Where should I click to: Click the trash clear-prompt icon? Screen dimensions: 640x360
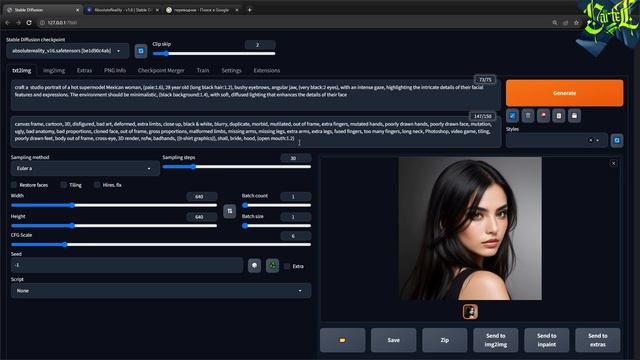pyautogui.click(x=528, y=116)
